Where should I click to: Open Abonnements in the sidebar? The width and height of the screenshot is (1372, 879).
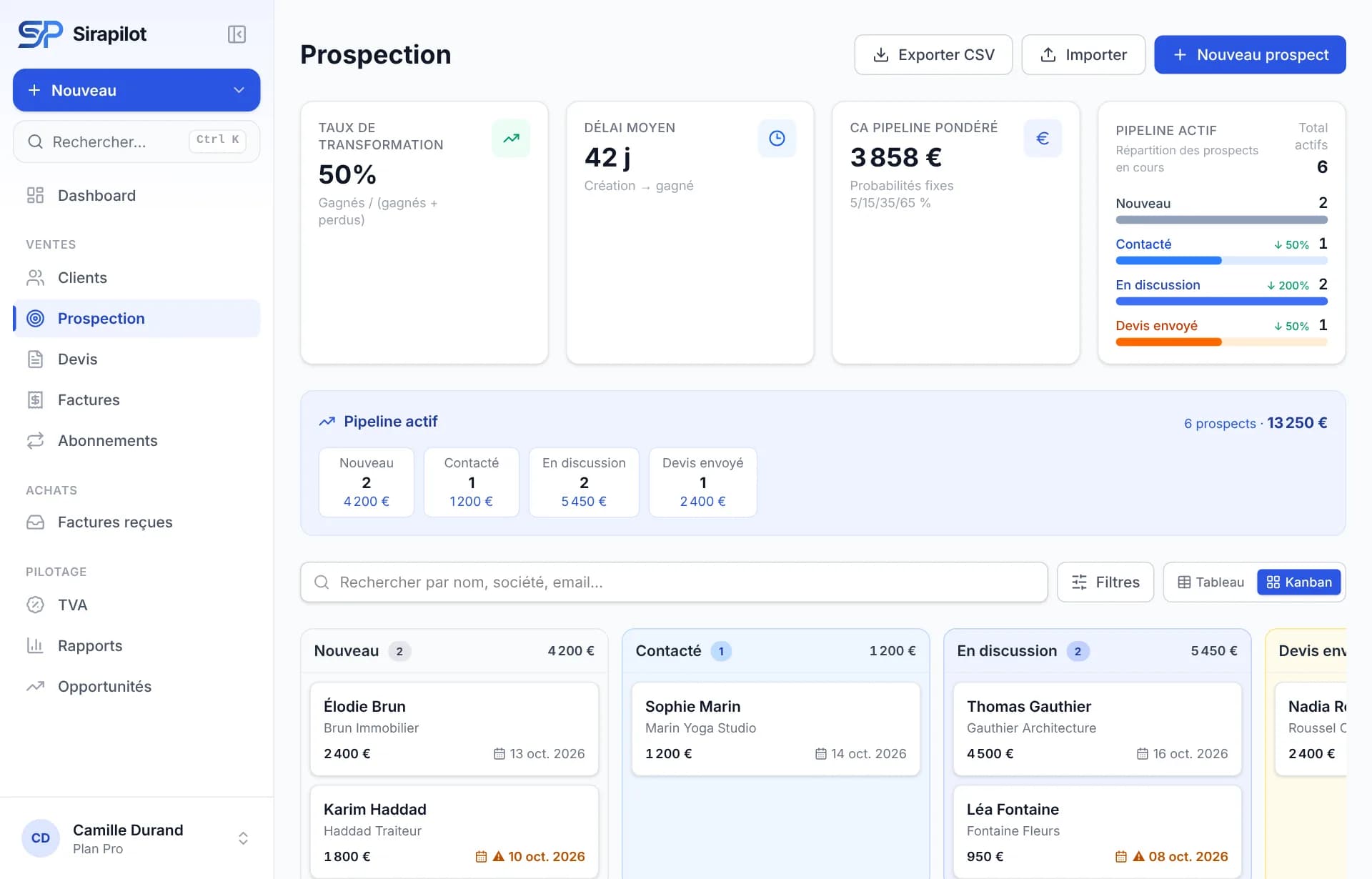point(136,440)
